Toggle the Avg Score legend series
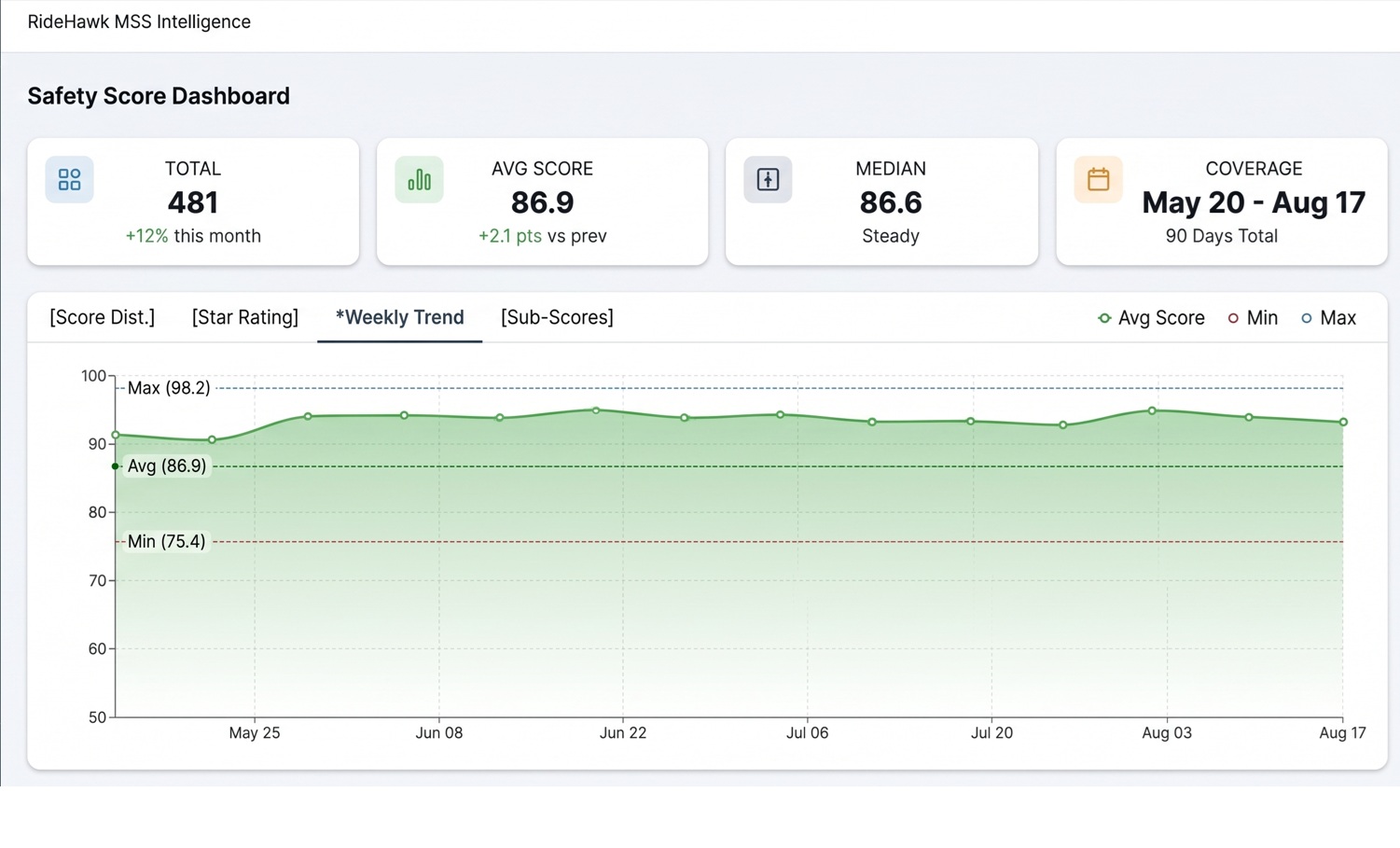 coord(1151,318)
